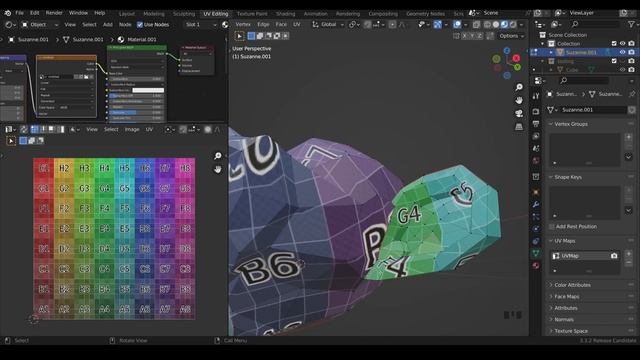
Task: Open the outliner filter funnel
Action: click(631, 24)
